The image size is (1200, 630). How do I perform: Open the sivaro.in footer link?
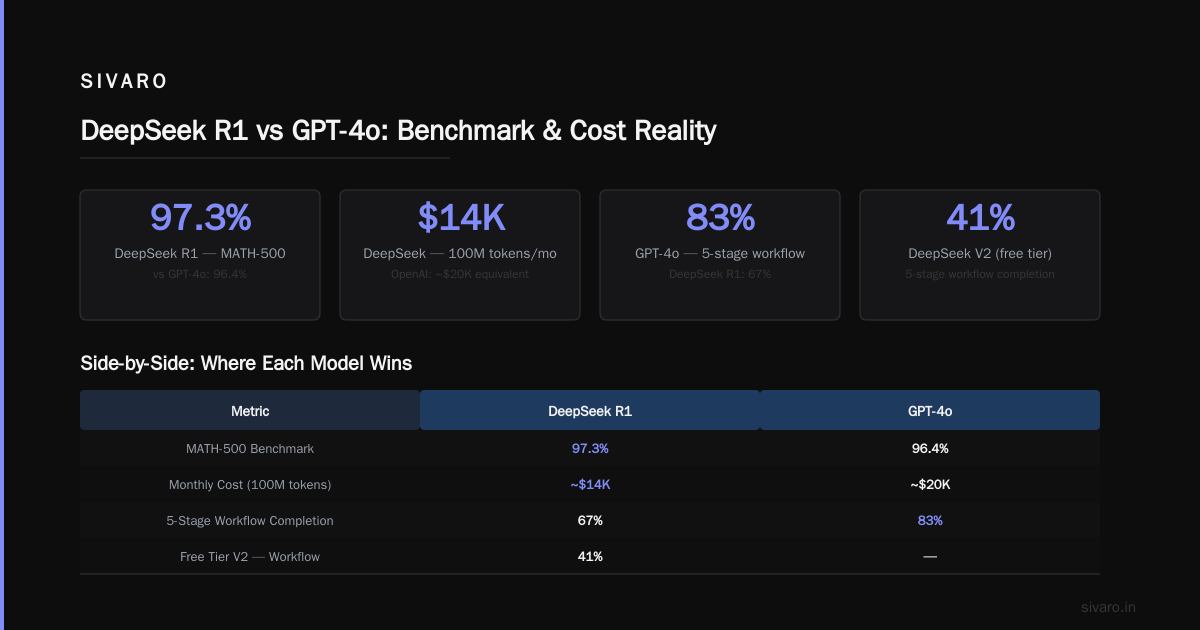[1109, 607]
